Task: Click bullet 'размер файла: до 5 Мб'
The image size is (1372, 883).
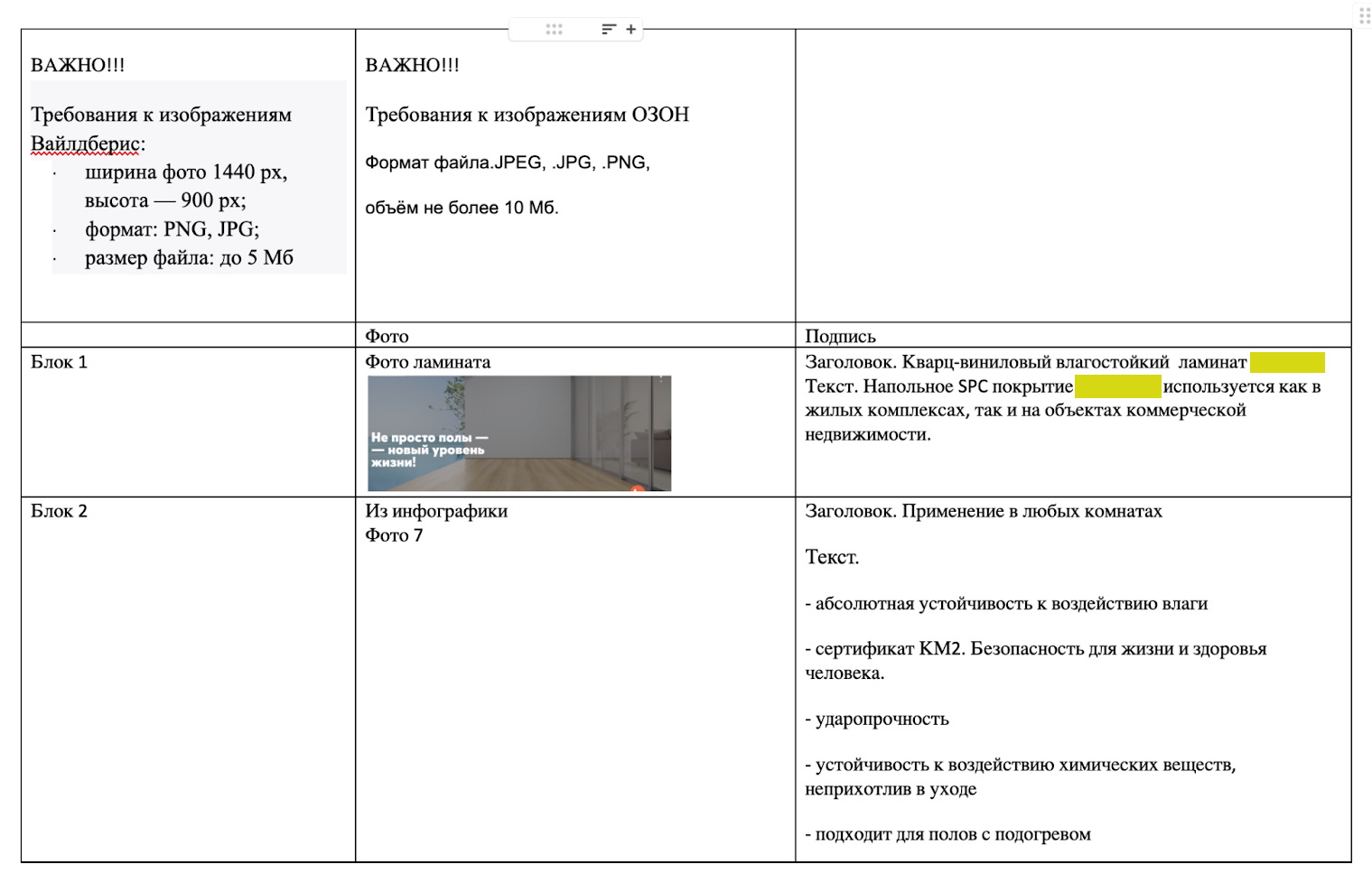Action: (189, 258)
